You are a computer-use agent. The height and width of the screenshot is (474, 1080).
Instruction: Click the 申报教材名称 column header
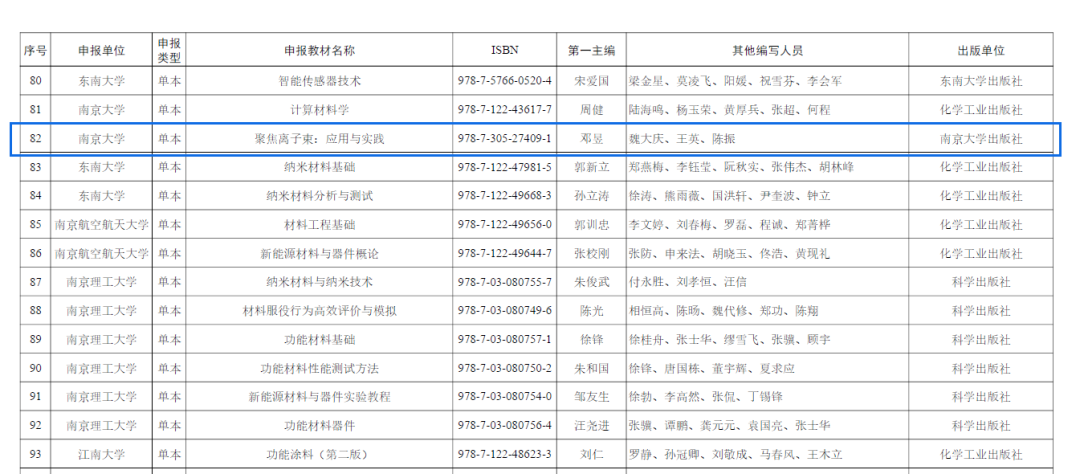[x=320, y=51]
